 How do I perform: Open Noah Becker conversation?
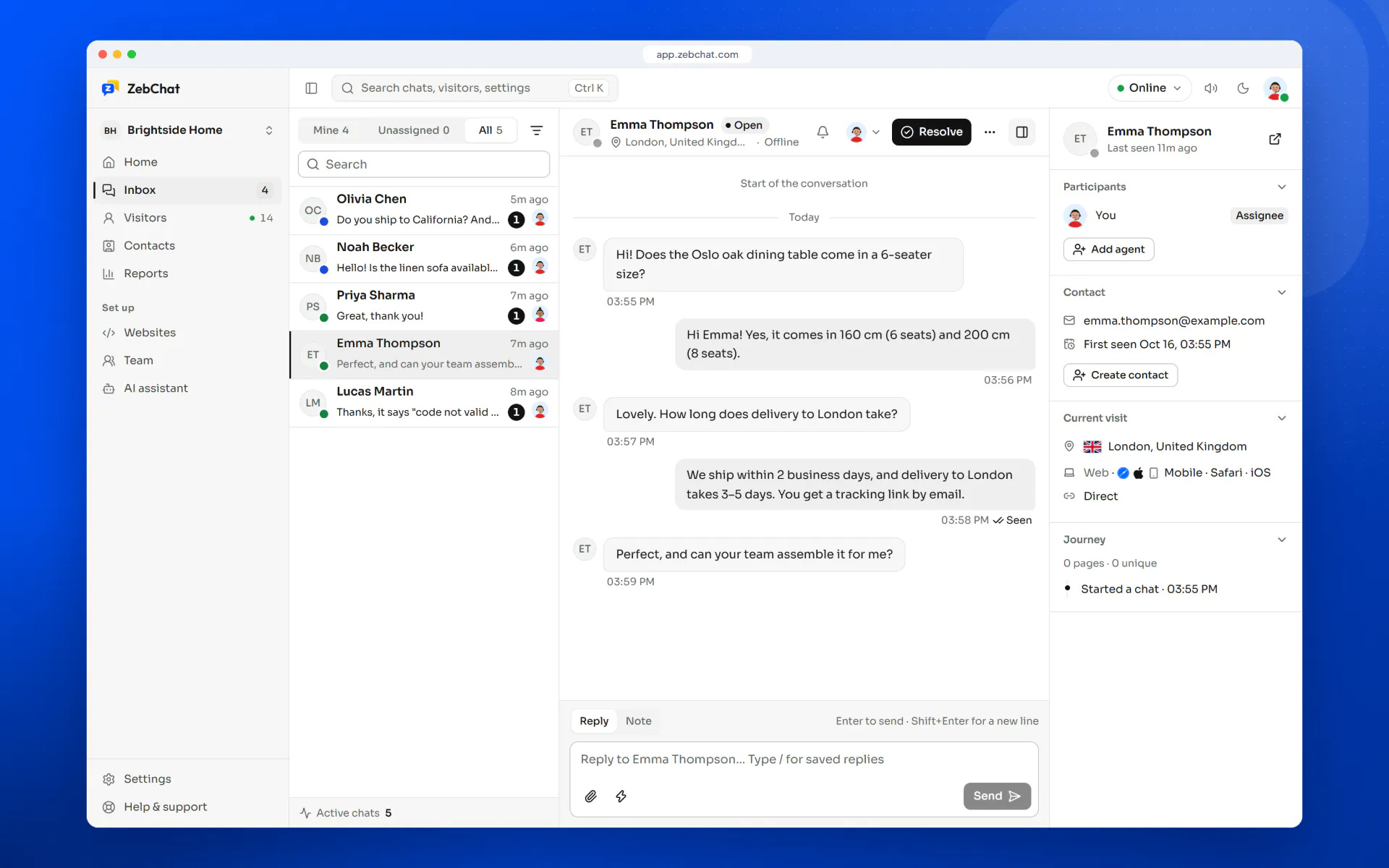[424, 258]
